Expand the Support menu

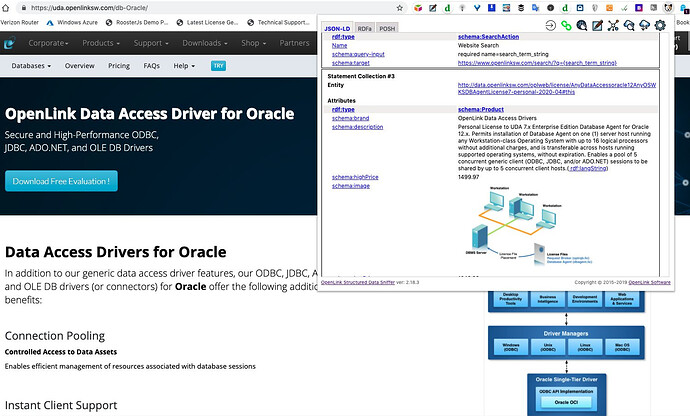[x=151, y=43]
